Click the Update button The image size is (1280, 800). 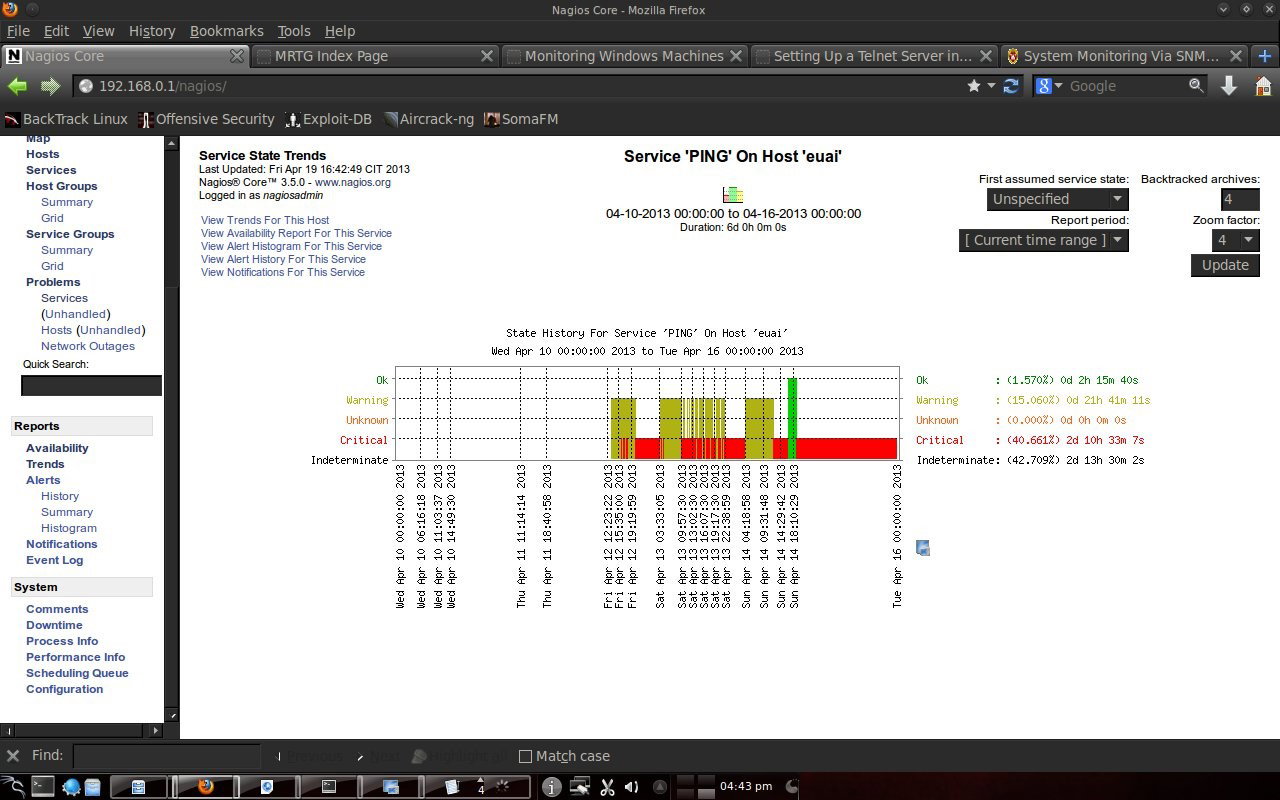click(x=1225, y=265)
